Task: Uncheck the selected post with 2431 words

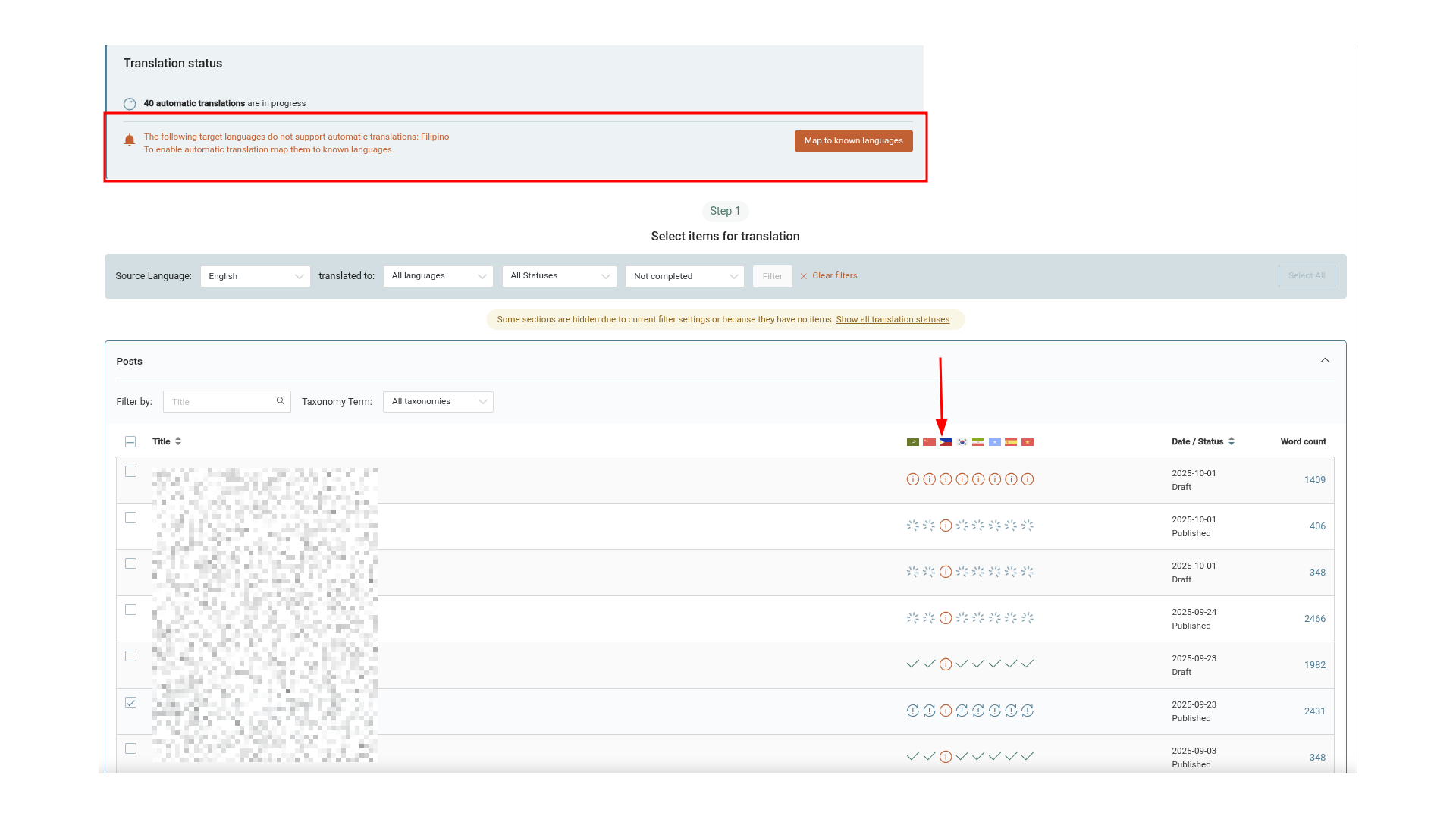Action: [131, 702]
